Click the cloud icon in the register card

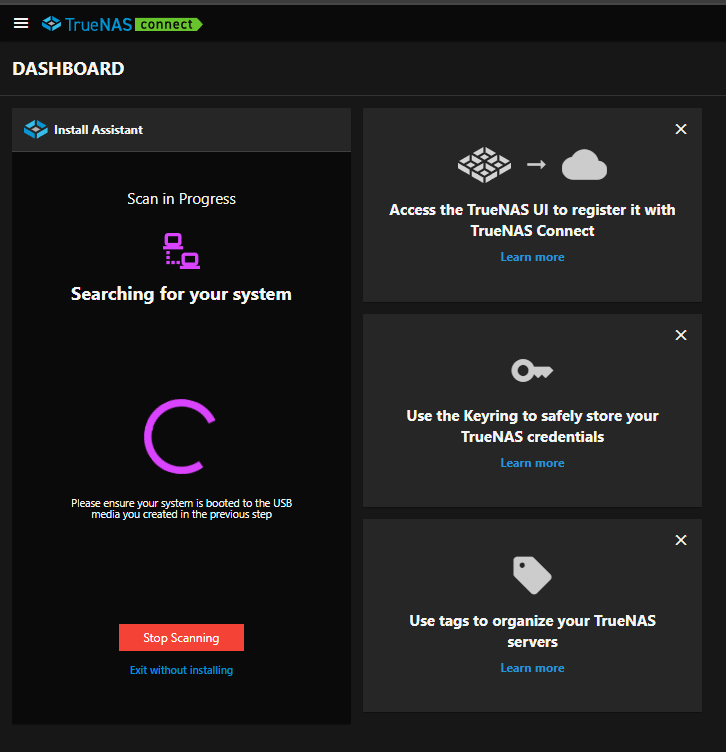tap(584, 164)
